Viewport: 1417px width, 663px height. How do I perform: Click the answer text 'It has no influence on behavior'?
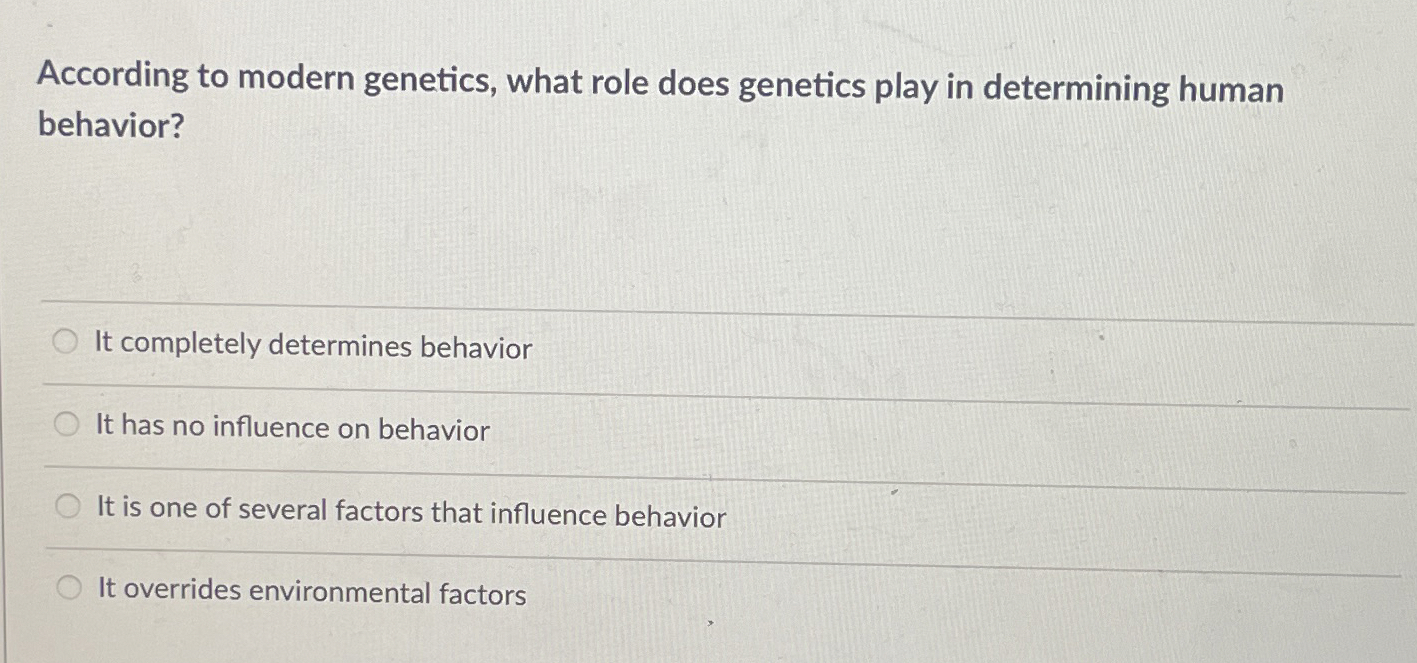[290, 428]
